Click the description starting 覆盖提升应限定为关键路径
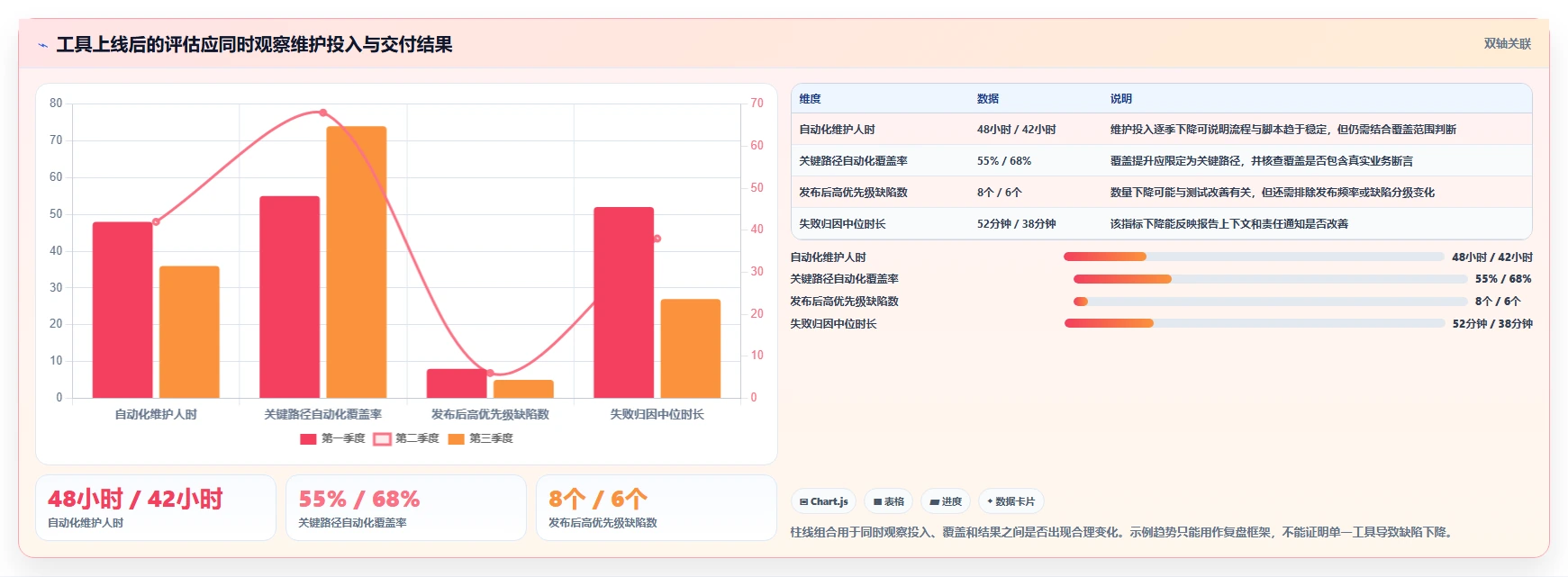 coord(1262,161)
